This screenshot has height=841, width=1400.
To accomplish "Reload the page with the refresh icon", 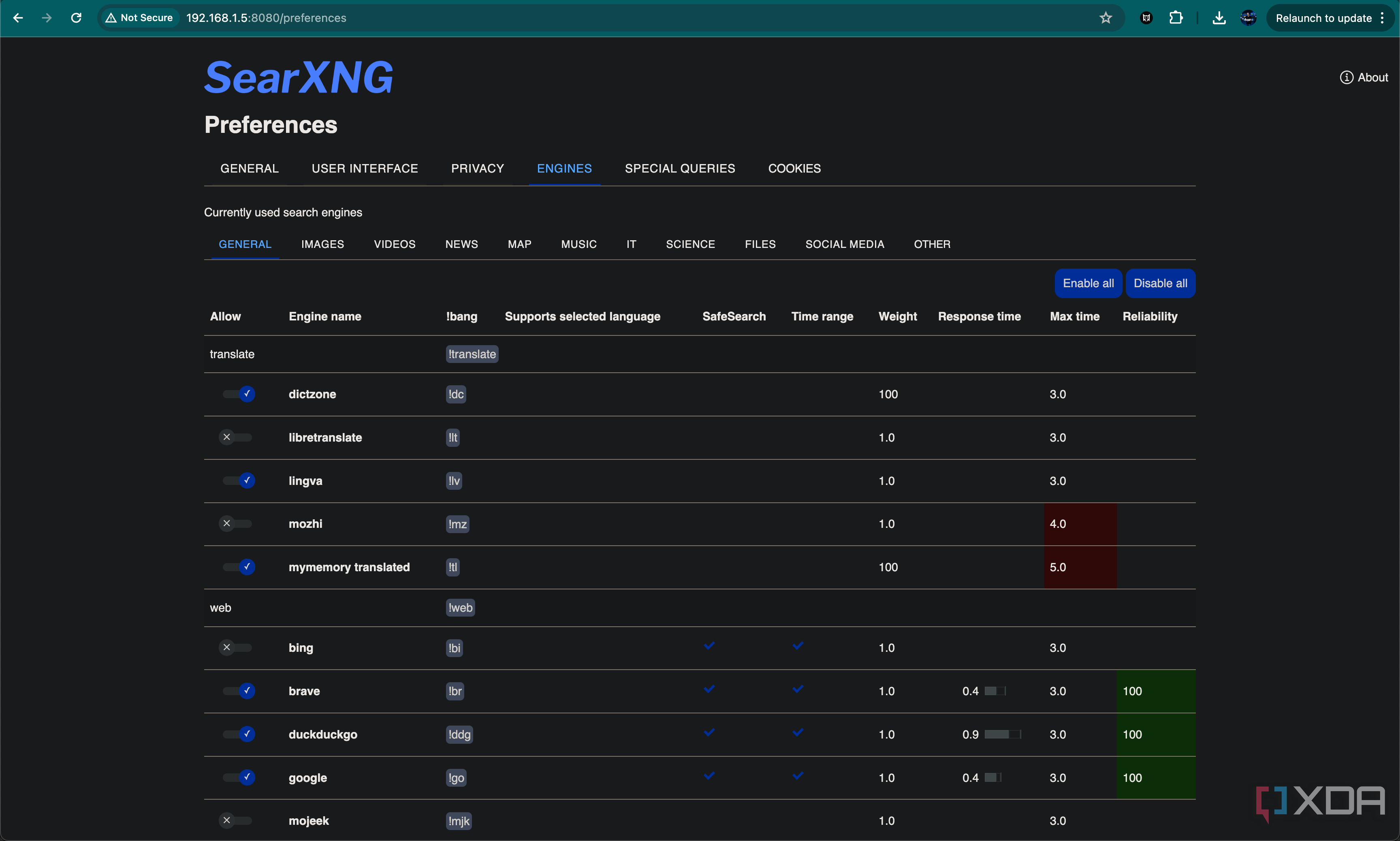I will point(76,18).
